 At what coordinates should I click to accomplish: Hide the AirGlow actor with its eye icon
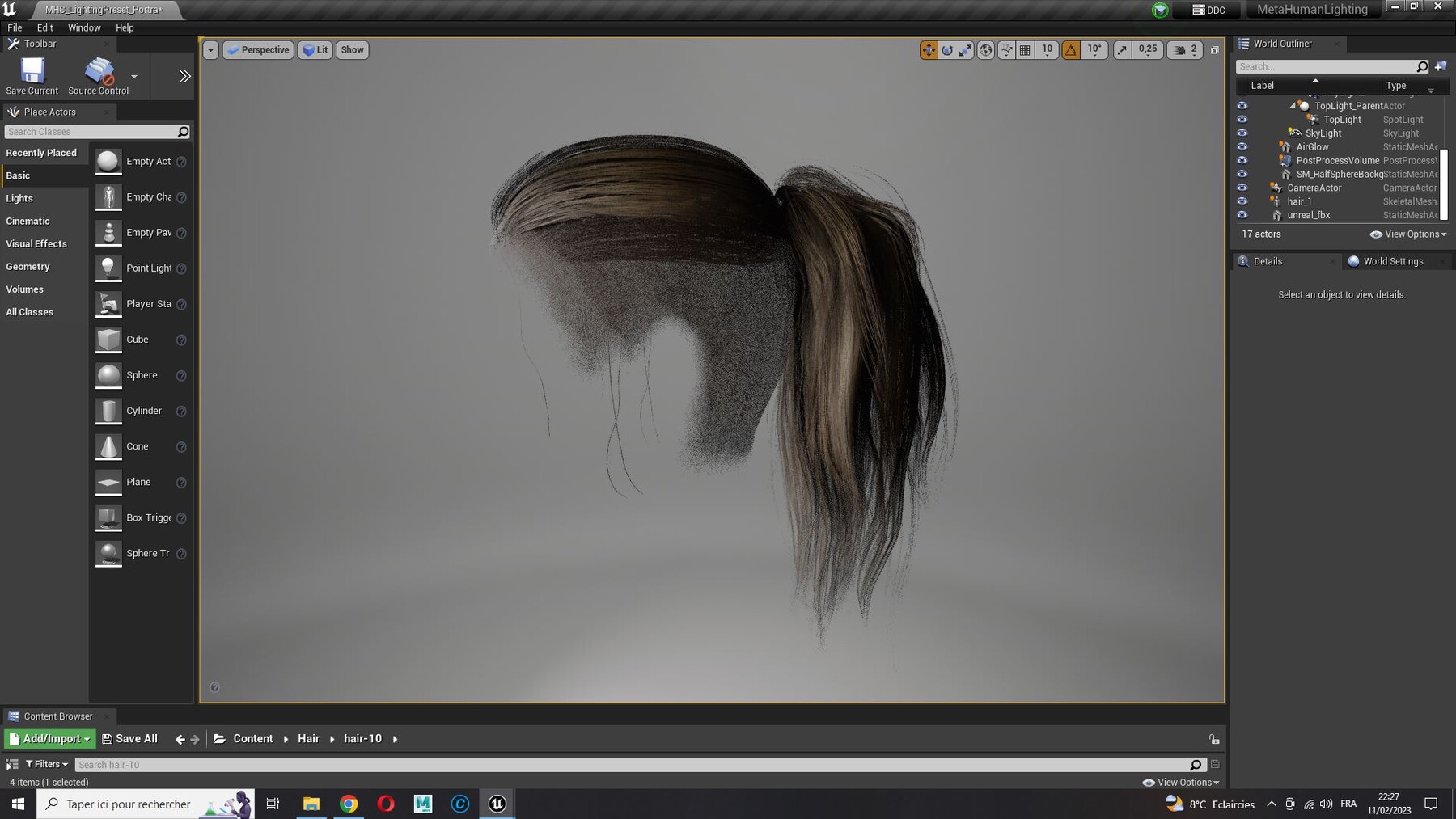1242,147
